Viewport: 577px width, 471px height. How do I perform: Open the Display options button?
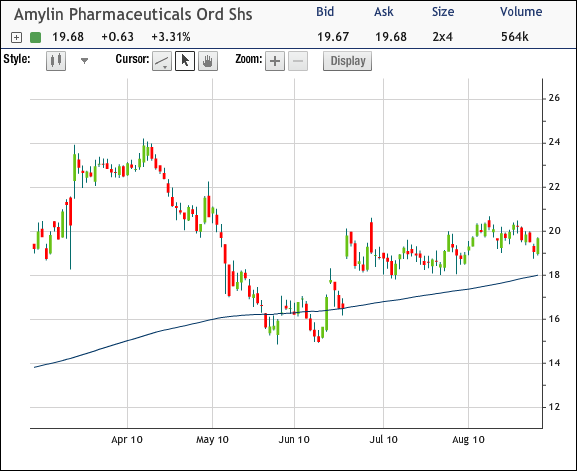(x=347, y=61)
